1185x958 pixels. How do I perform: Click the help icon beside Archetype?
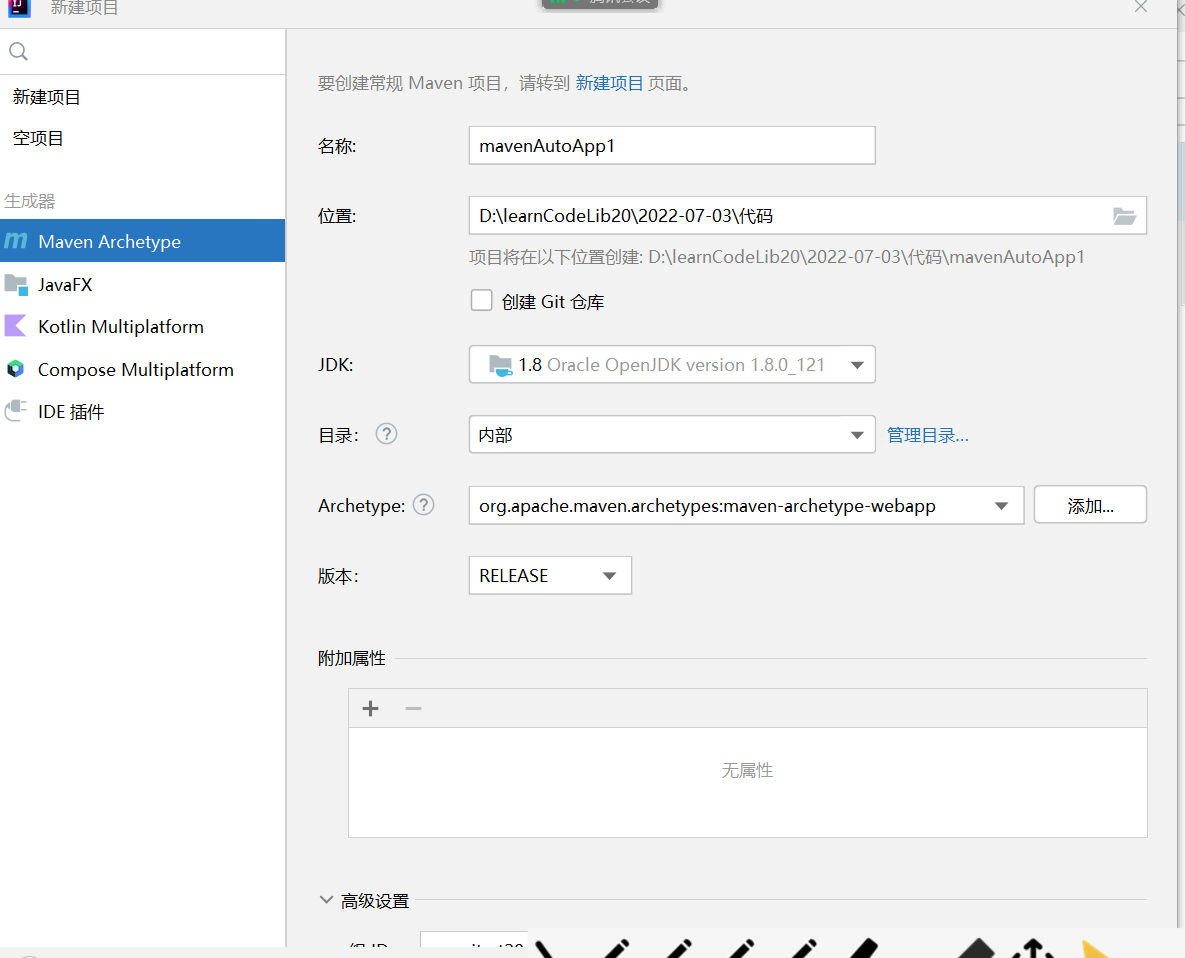coord(424,505)
